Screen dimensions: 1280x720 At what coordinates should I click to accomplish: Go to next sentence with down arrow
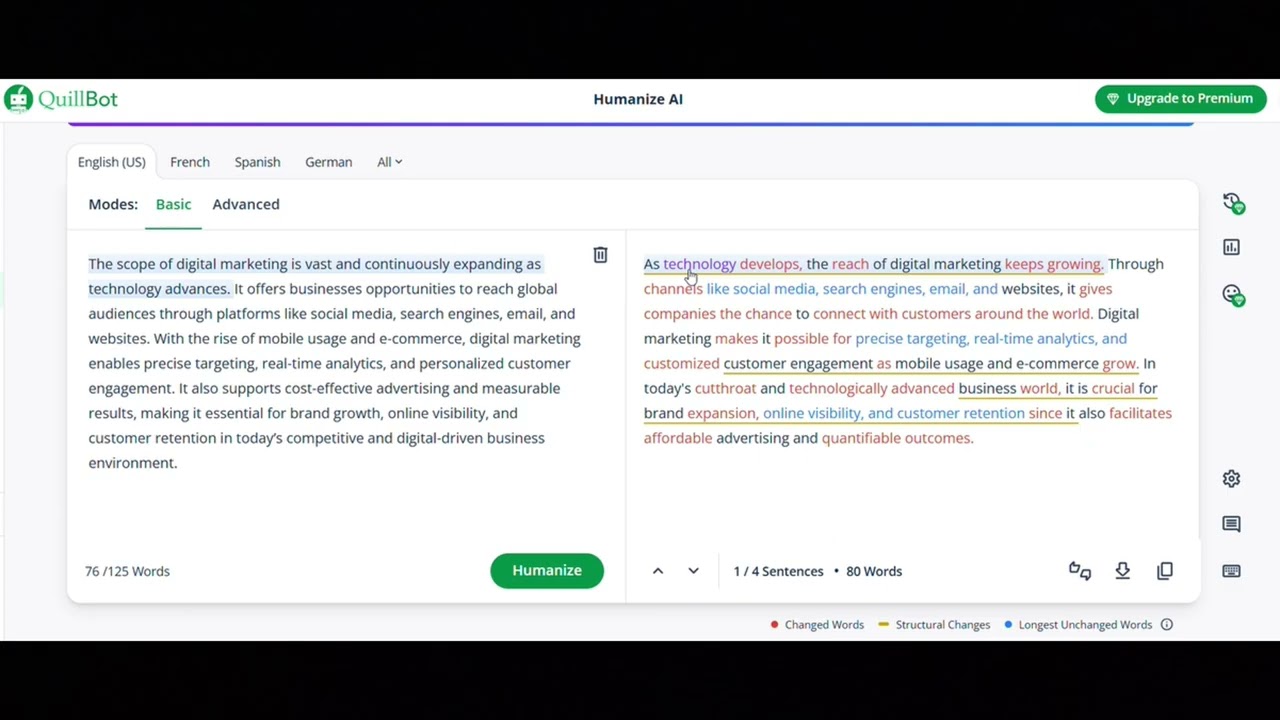[x=693, y=571]
